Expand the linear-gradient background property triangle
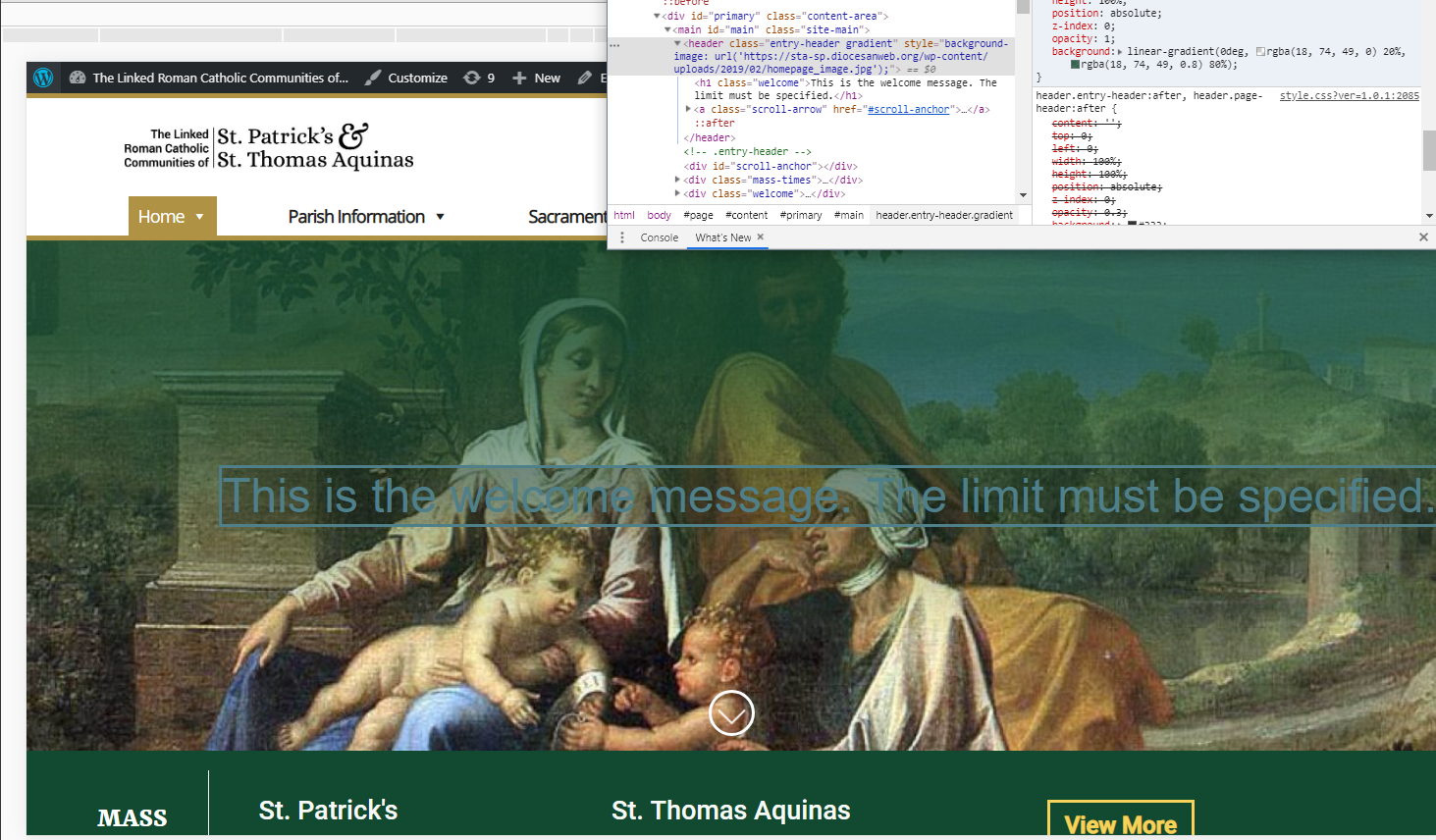Screen dimensions: 1436x840 click(x=1120, y=52)
